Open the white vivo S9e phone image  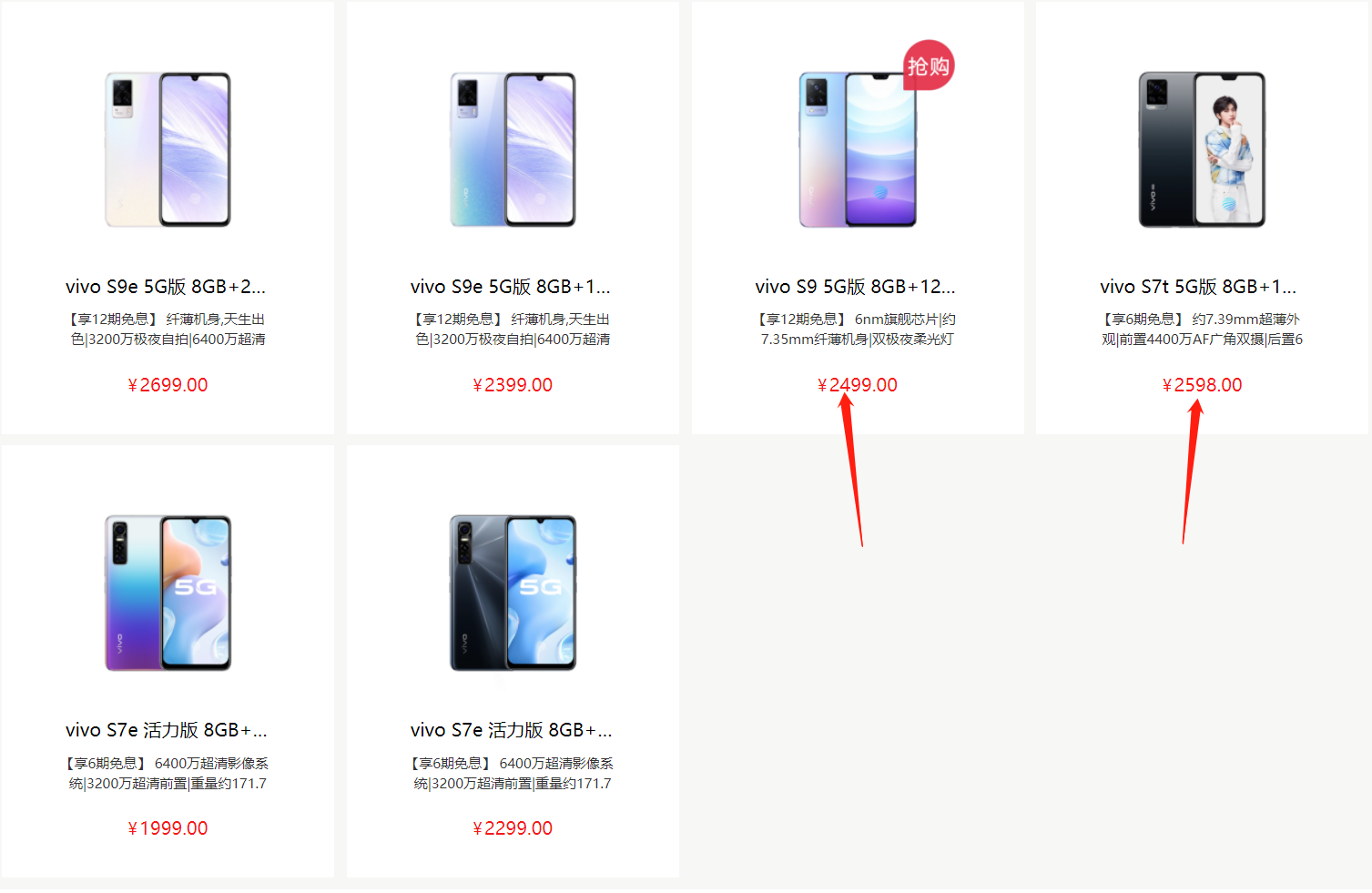(x=168, y=149)
